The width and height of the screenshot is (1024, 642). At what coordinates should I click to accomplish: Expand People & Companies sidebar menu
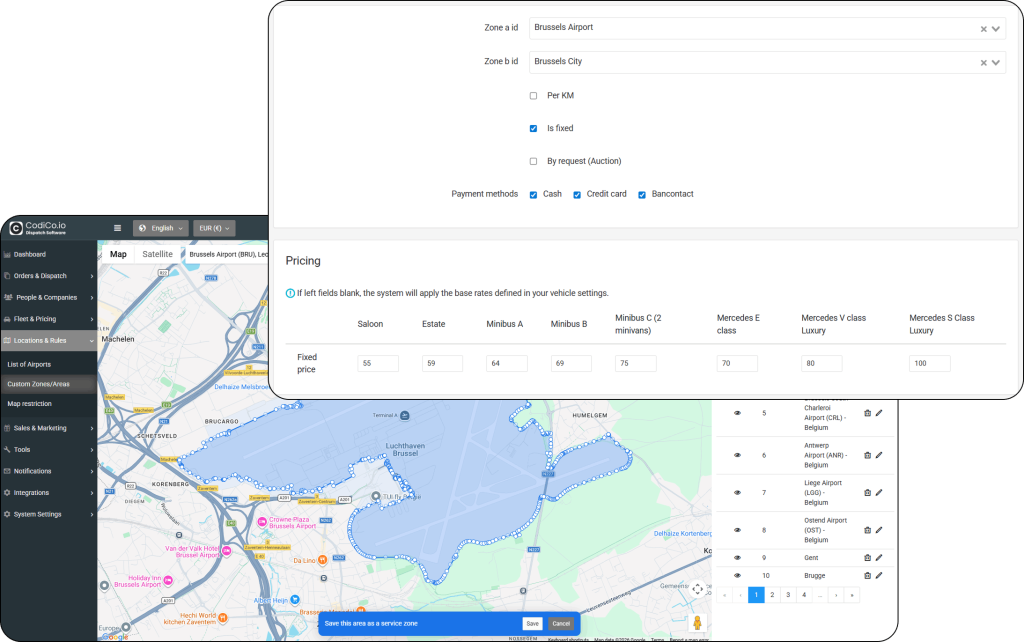tap(48, 297)
